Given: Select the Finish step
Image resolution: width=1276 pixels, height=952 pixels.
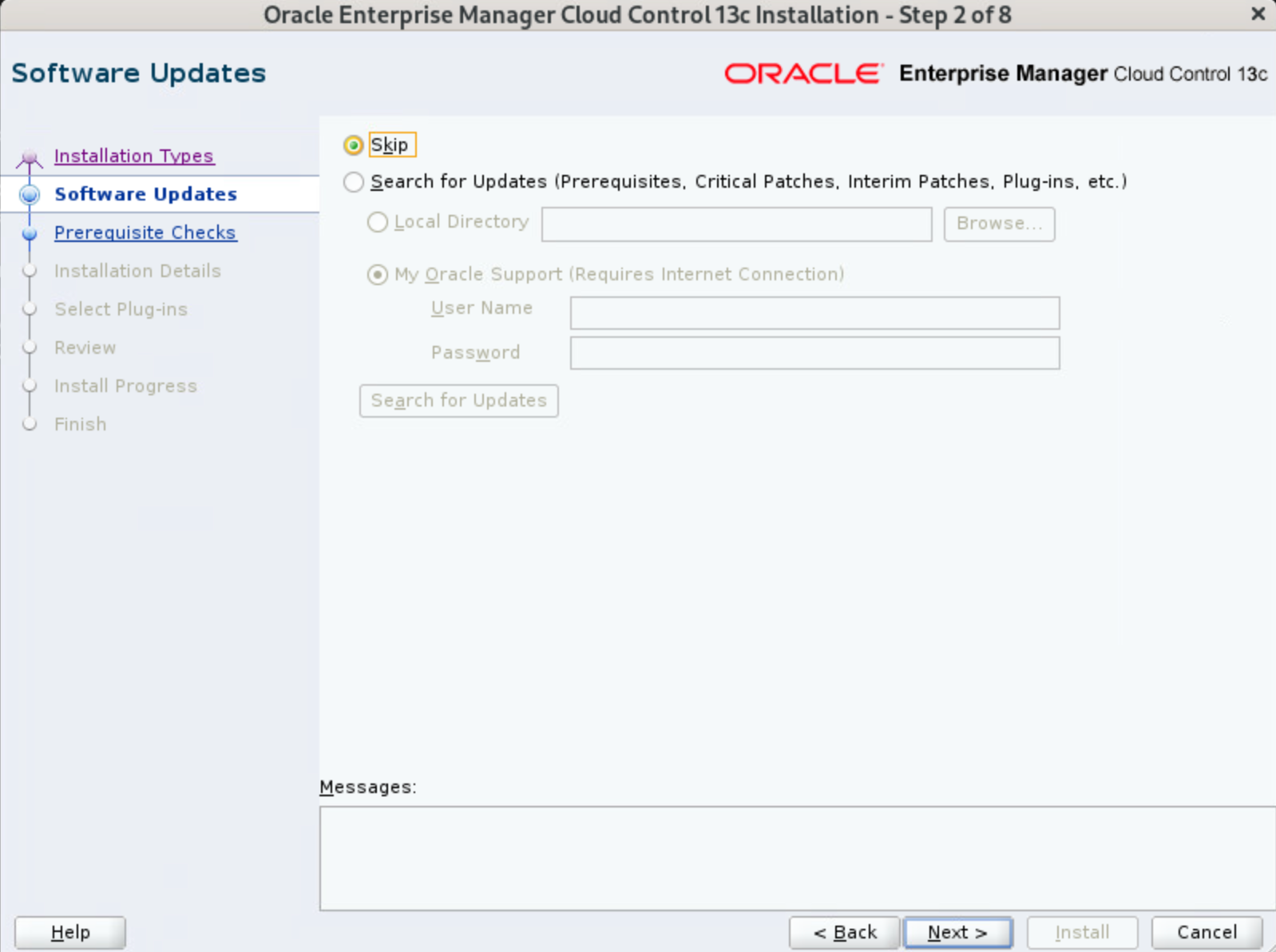Looking at the screenshot, I should [80, 424].
